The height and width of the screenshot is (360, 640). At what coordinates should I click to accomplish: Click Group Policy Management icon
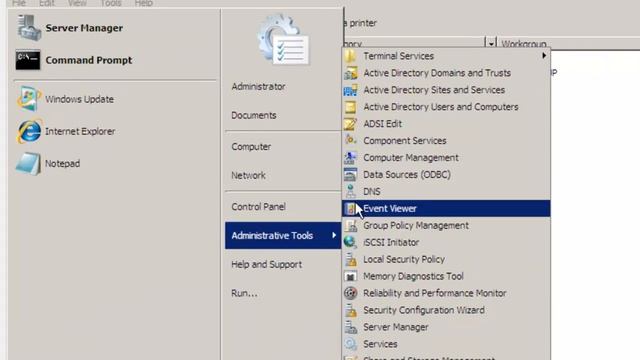point(350,225)
